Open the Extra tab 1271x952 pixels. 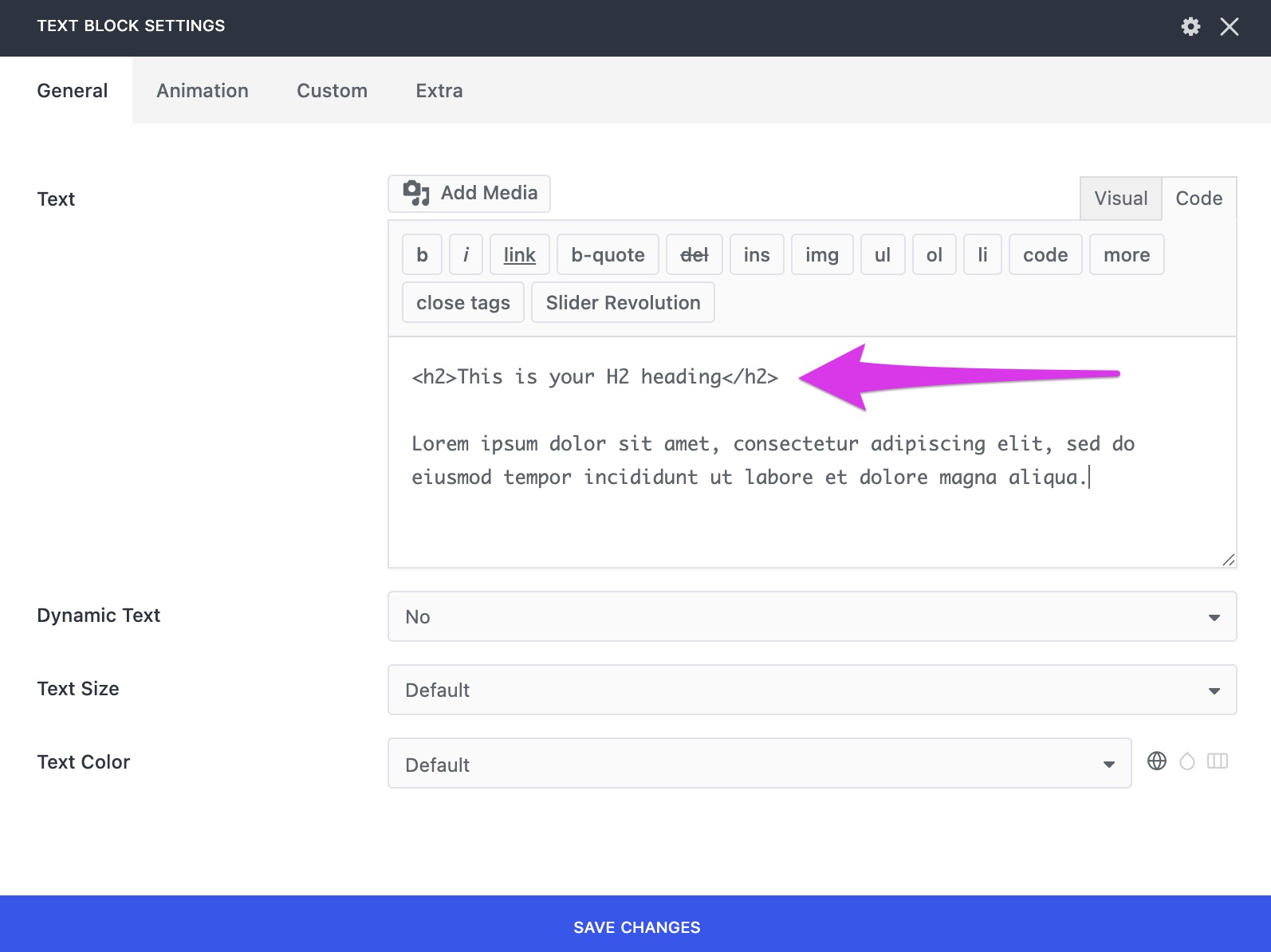(439, 90)
